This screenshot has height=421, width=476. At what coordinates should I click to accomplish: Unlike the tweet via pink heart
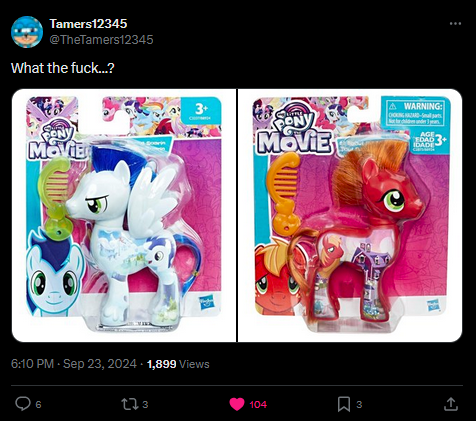(237, 404)
